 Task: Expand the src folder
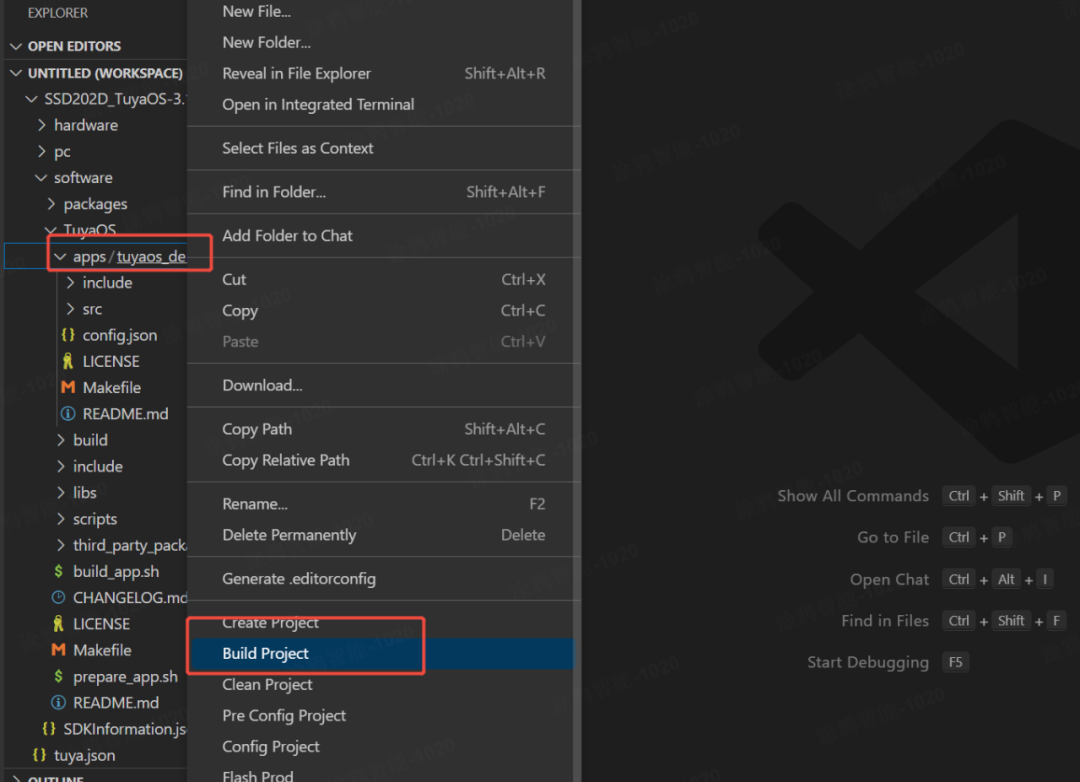coord(70,309)
